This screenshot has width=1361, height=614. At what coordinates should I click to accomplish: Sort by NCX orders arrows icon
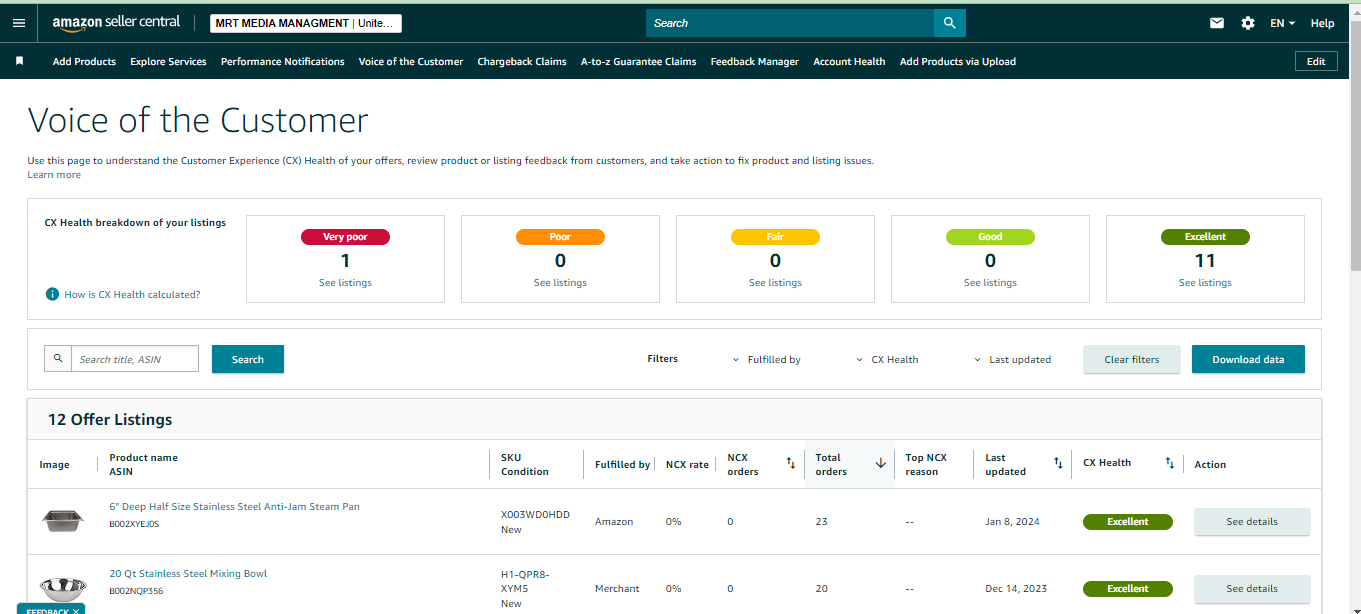(790, 463)
